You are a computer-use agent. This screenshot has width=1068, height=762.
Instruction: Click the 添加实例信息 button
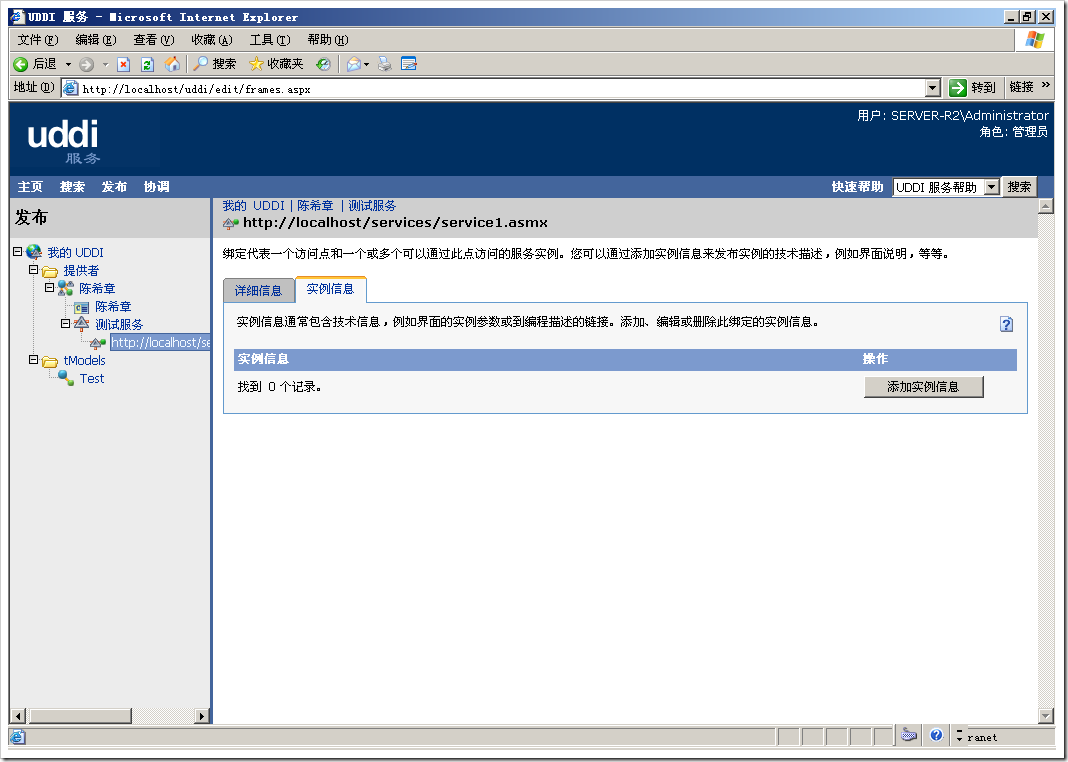923,387
